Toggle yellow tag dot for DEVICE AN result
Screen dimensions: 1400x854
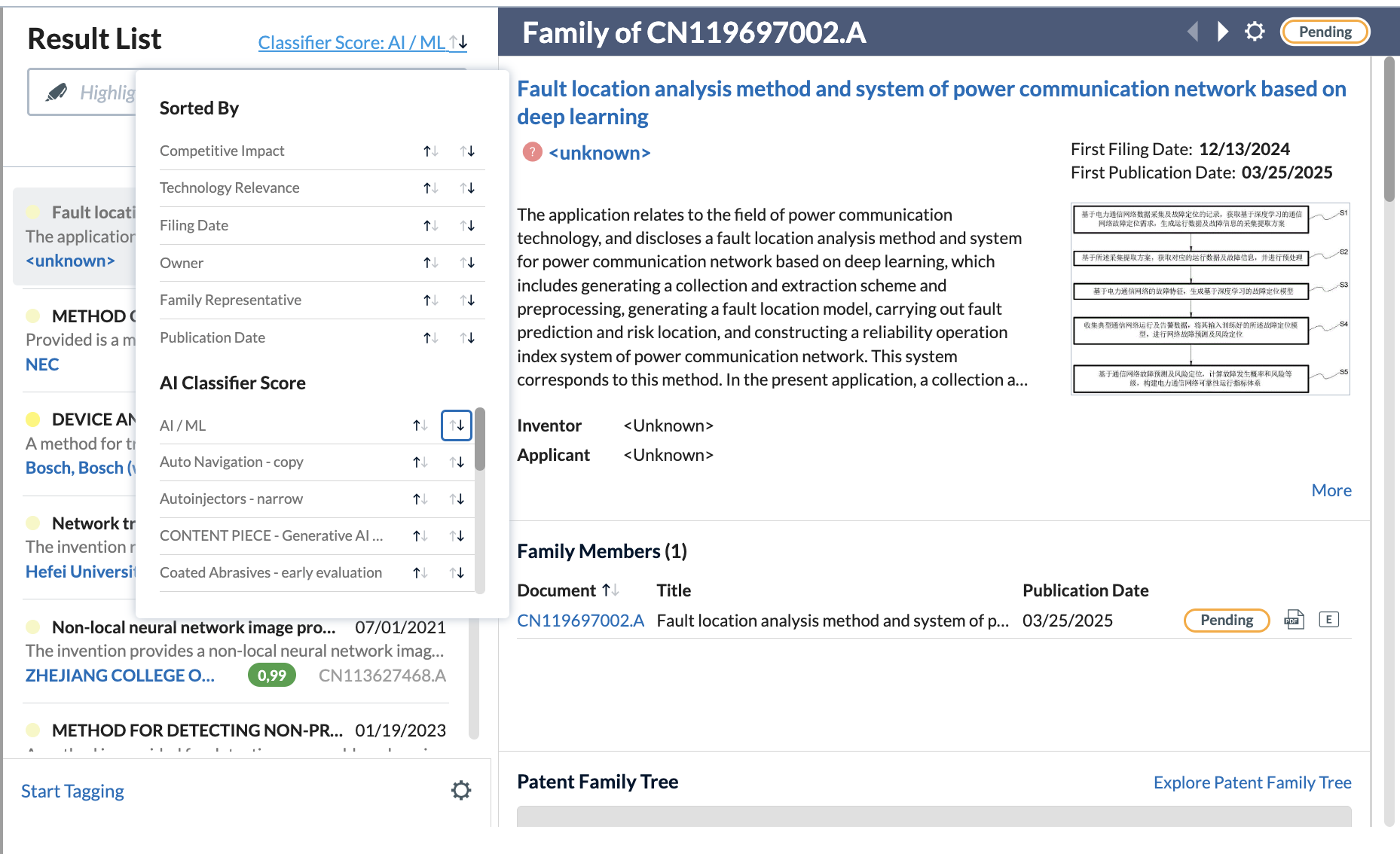point(33,419)
